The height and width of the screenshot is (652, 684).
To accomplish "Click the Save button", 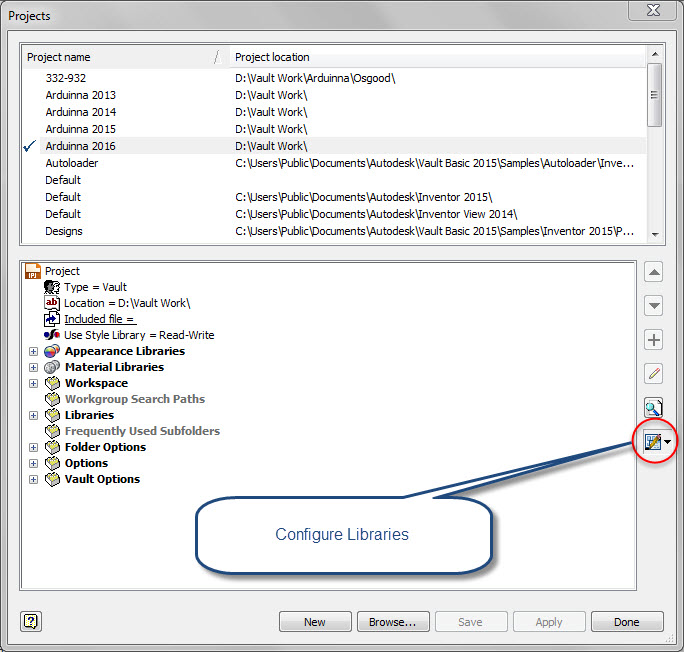I will pos(471,621).
